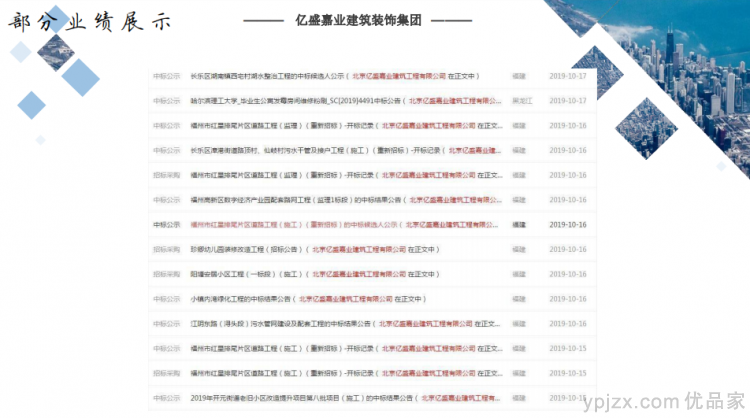Viewport: 750px width, 418px height.
Task: Click 中标公示 label in 哈尔滨理工大学 row
Action: tap(166, 101)
